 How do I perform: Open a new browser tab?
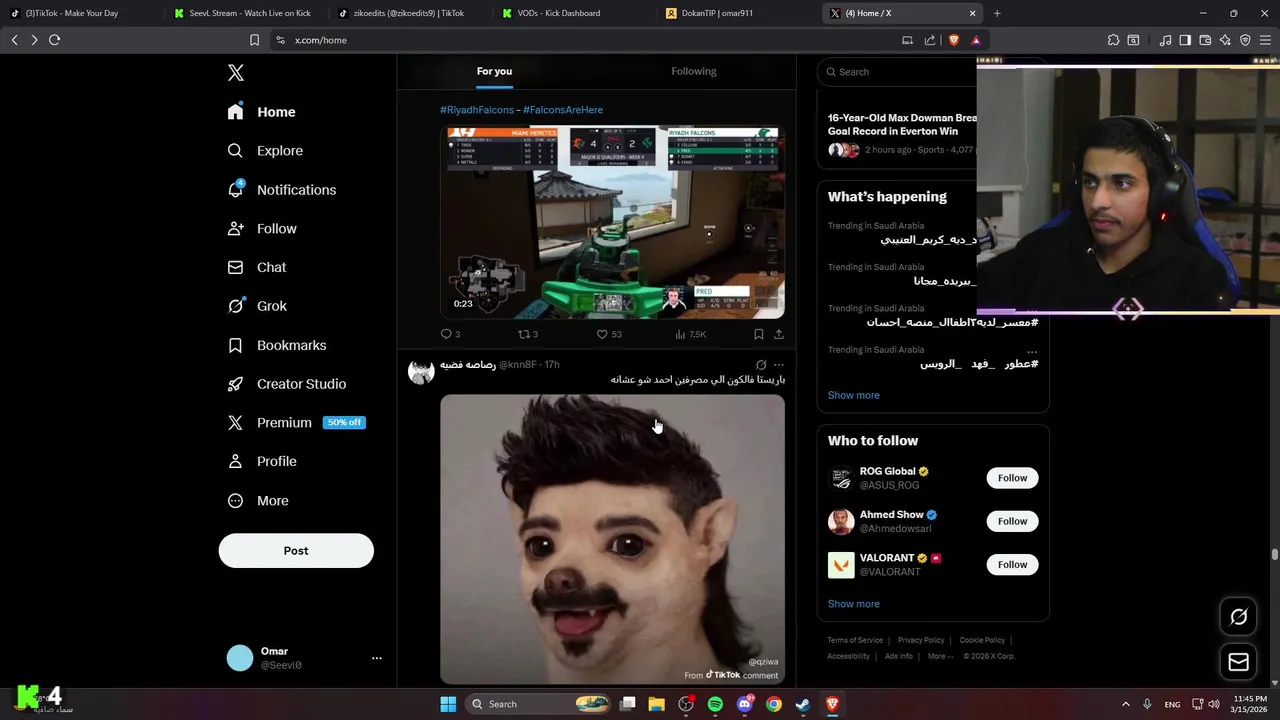click(x=997, y=13)
